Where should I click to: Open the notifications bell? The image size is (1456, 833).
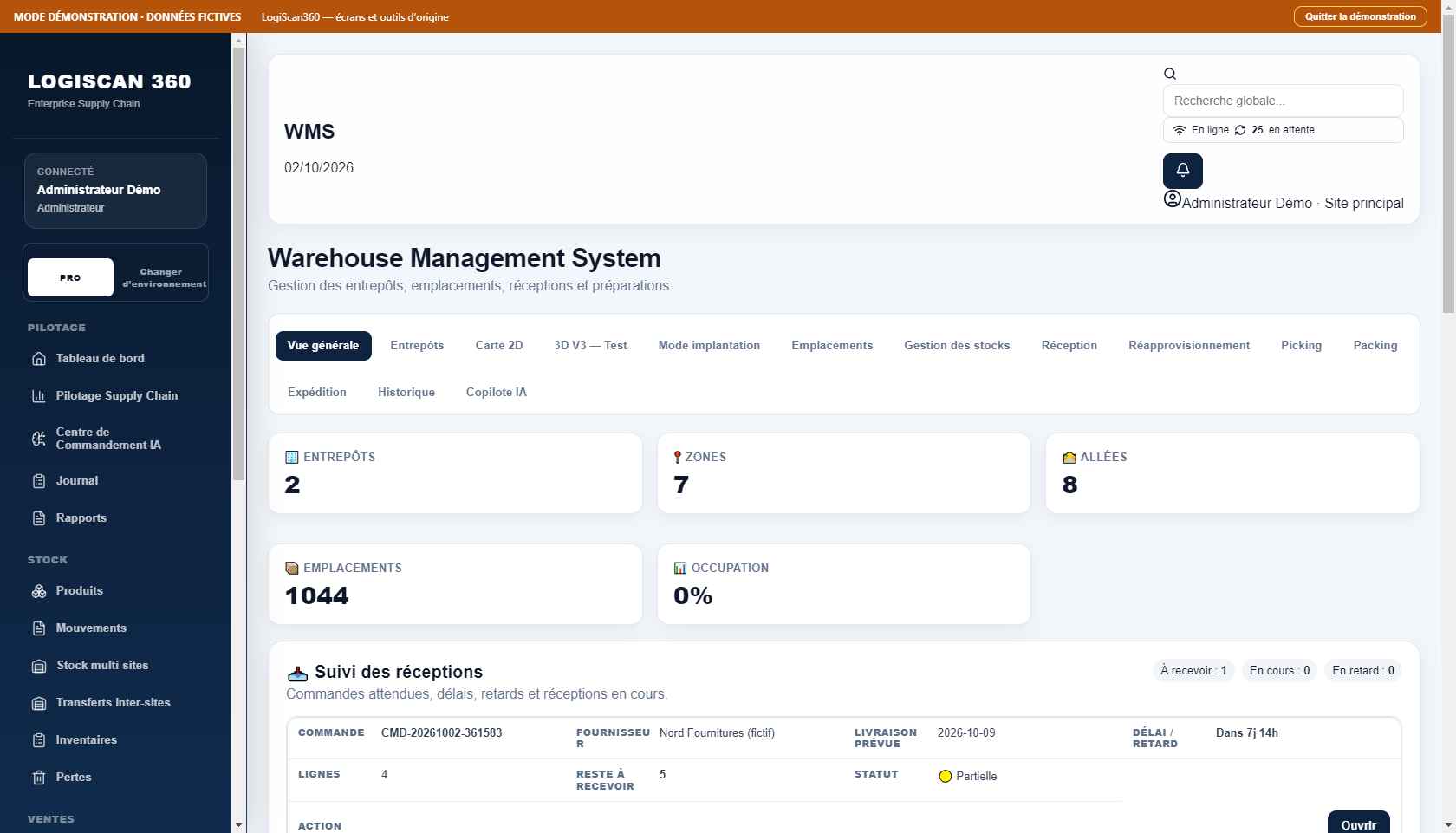pyautogui.click(x=1182, y=171)
